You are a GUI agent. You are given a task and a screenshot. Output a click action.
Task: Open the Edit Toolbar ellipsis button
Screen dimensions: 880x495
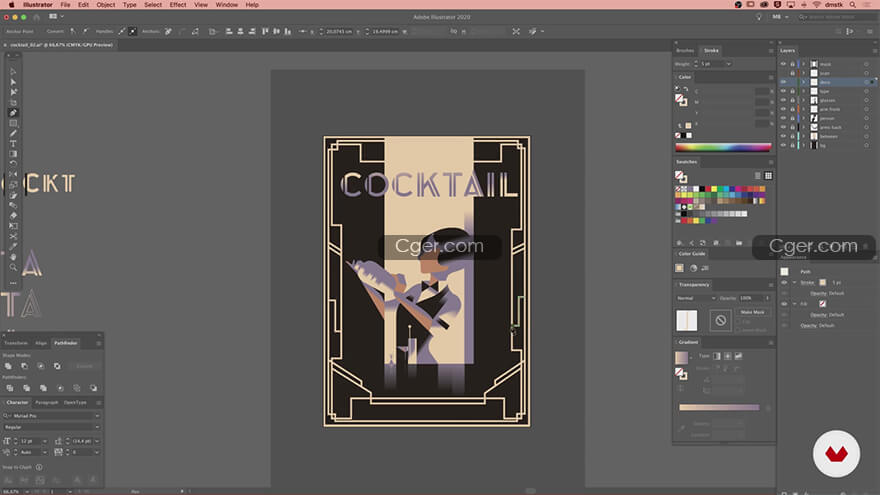(13, 283)
